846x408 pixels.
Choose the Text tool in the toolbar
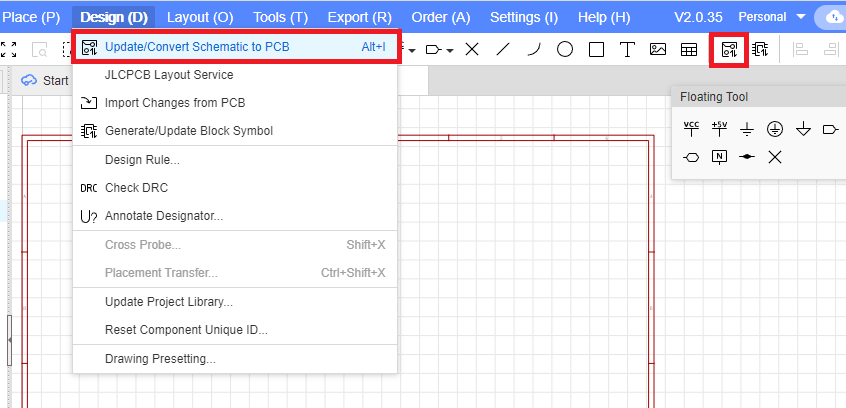click(627, 49)
